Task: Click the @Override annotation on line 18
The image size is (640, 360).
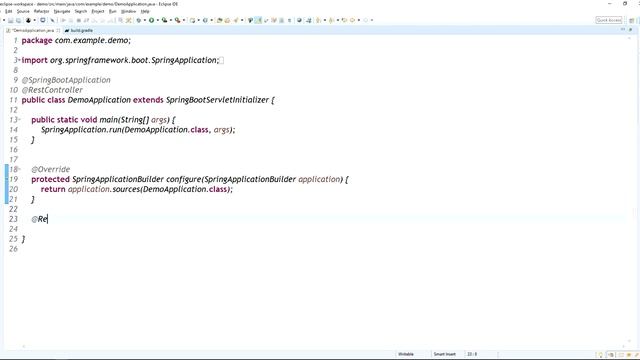Action: [51, 169]
